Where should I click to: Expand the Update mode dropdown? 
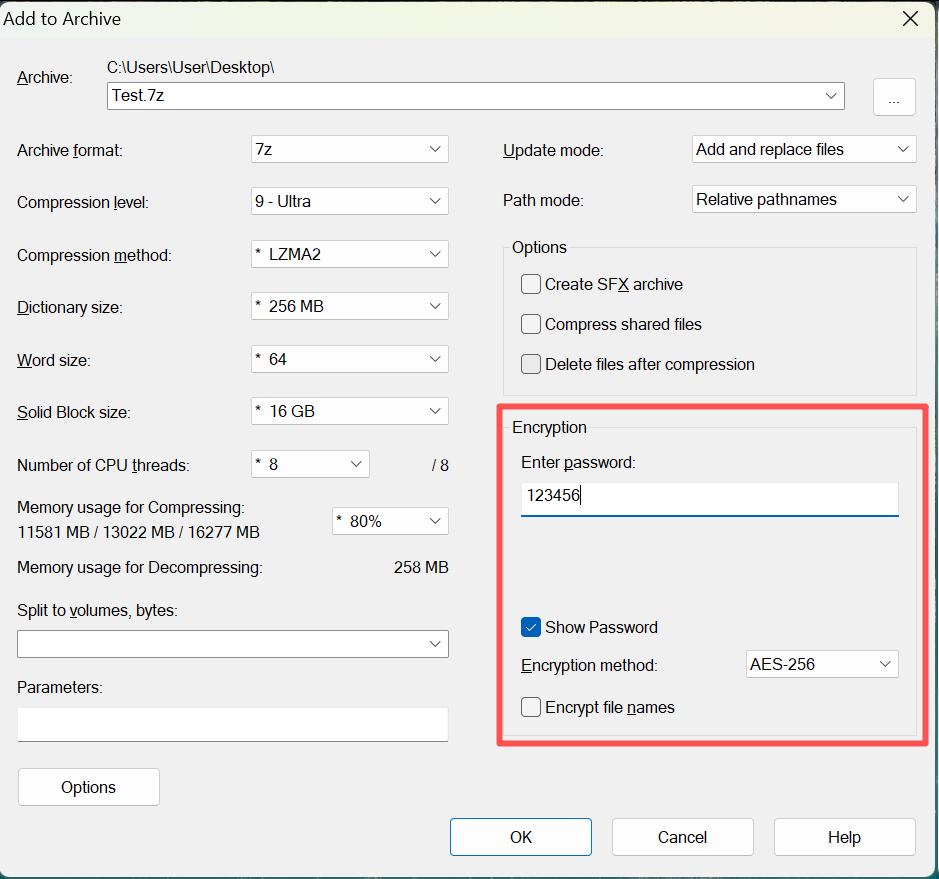click(803, 150)
